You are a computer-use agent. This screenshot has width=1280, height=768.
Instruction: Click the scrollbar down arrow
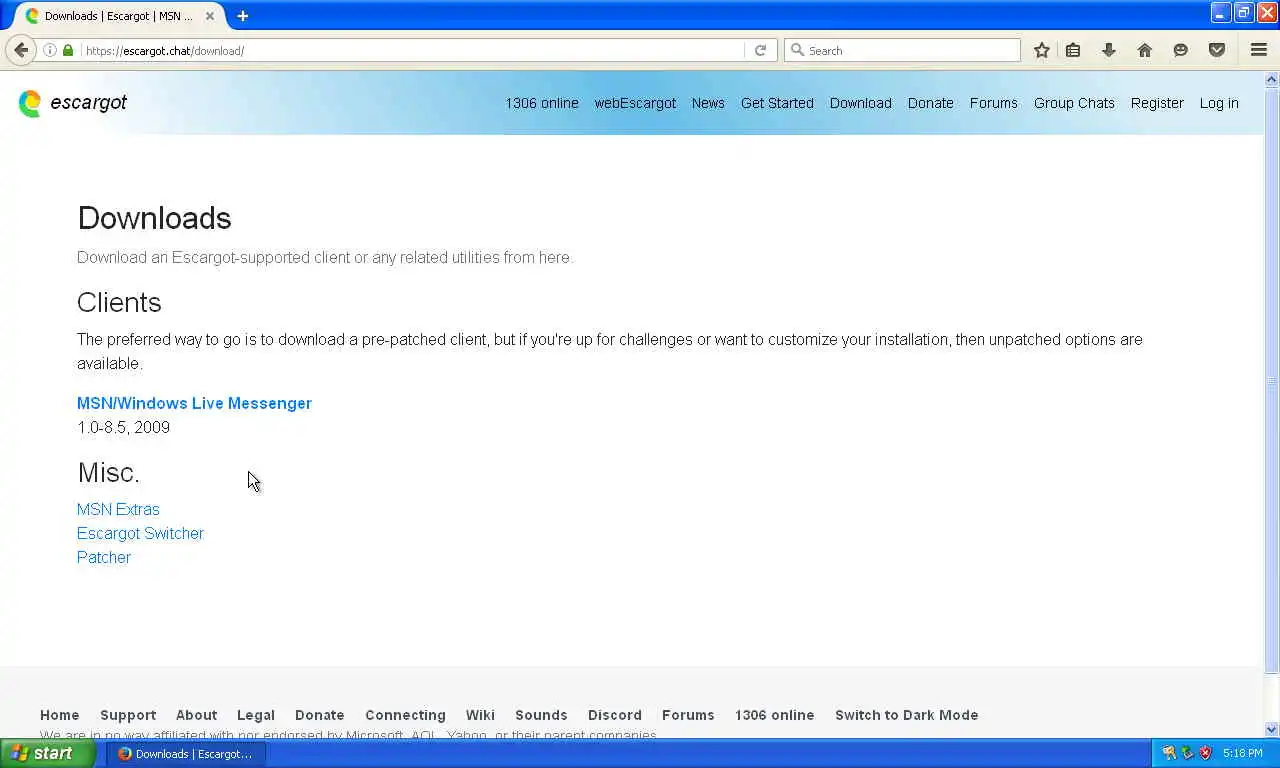(x=1272, y=729)
